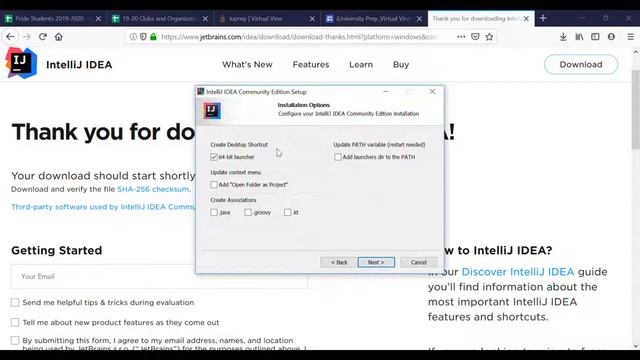Viewport: 640px width, 360px height.
Task: Click the site information icon in address bar
Action: (x=133, y=37)
